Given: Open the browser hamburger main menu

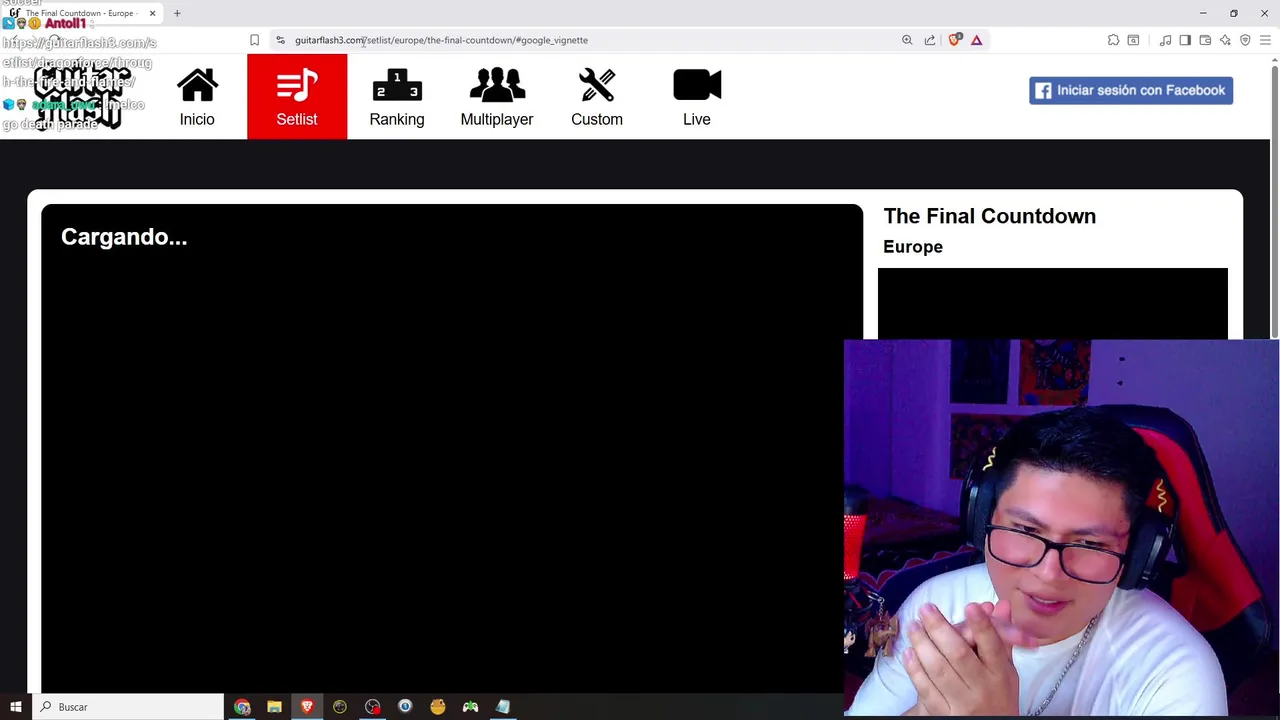Looking at the screenshot, I should (x=1265, y=40).
